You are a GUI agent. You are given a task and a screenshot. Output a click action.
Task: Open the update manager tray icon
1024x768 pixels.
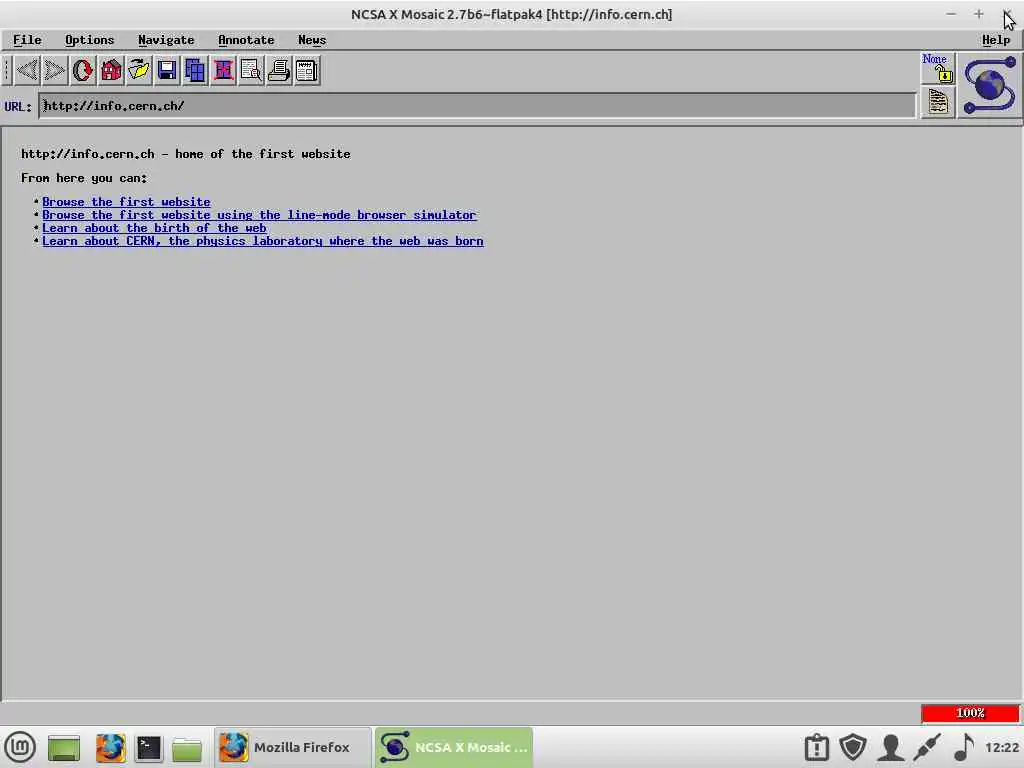coord(816,747)
